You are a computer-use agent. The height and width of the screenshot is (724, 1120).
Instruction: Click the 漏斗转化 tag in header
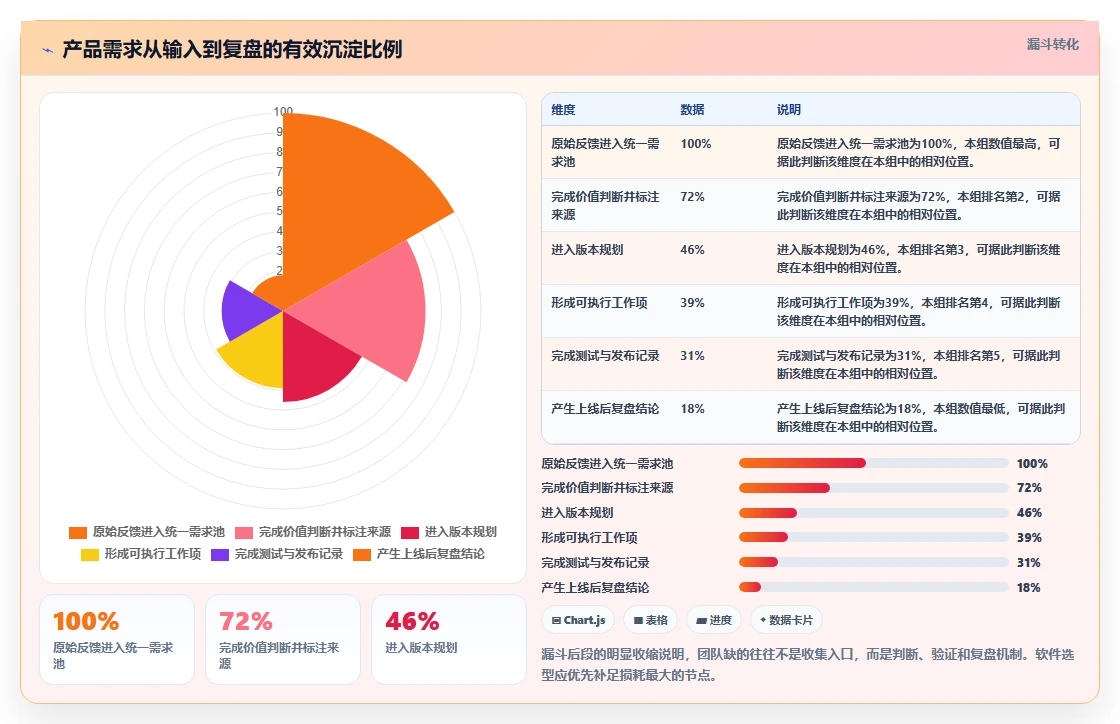tap(1052, 44)
